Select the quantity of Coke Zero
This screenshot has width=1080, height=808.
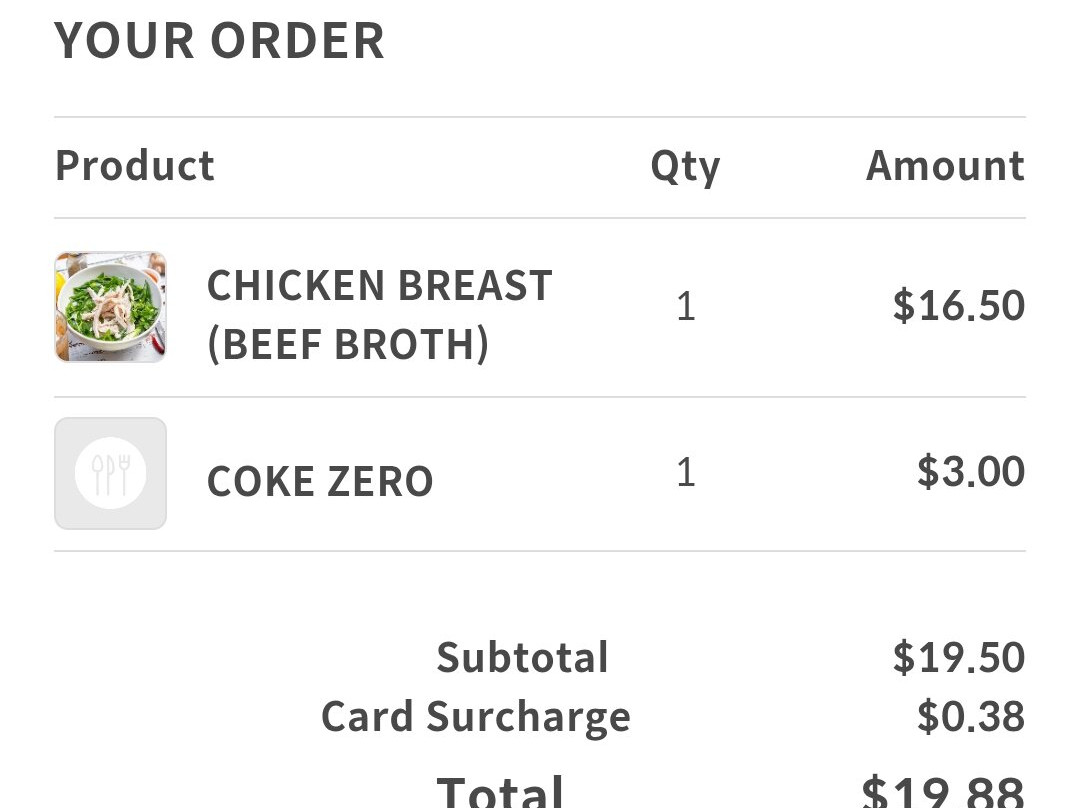point(685,472)
